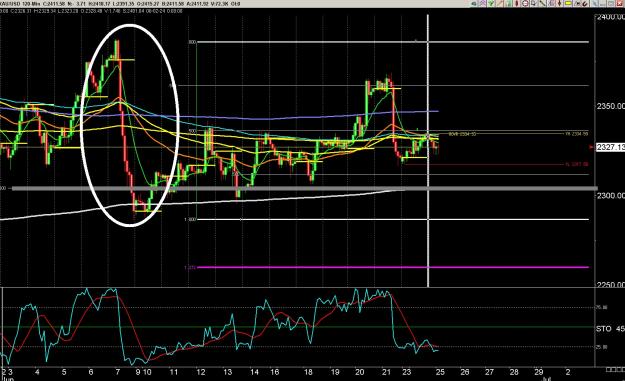
Task: Click the grid icon beside the red diamond
Action: pos(551,3)
